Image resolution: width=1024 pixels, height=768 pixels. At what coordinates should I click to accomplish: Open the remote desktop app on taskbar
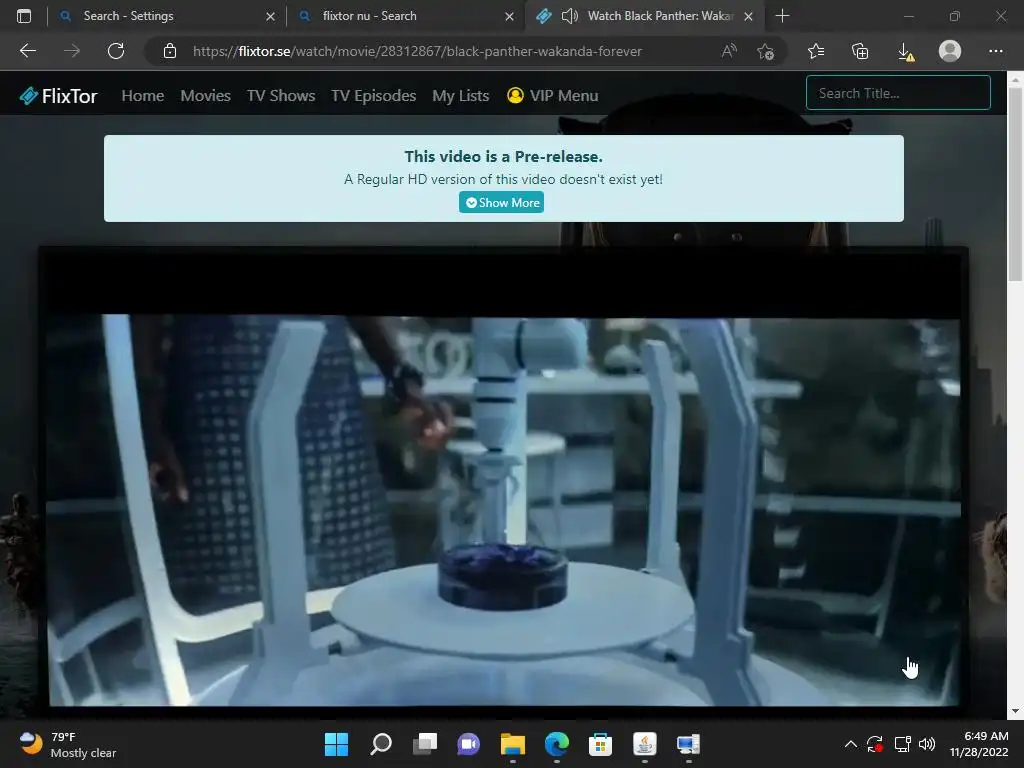click(x=688, y=744)
